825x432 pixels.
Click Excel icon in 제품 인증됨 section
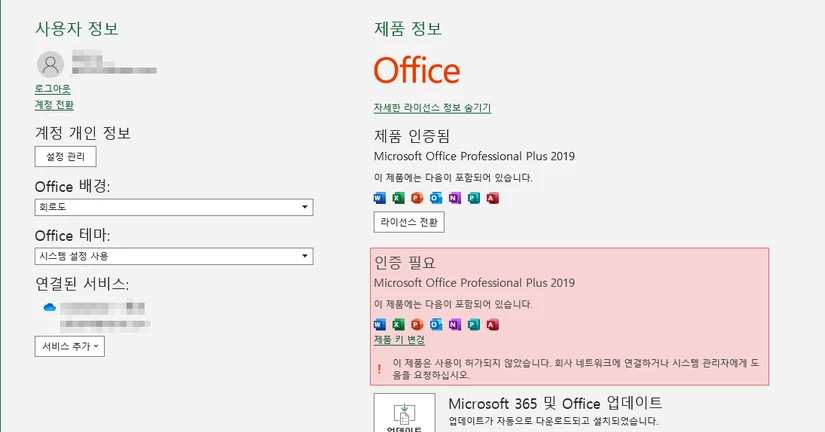pos(398,198)
